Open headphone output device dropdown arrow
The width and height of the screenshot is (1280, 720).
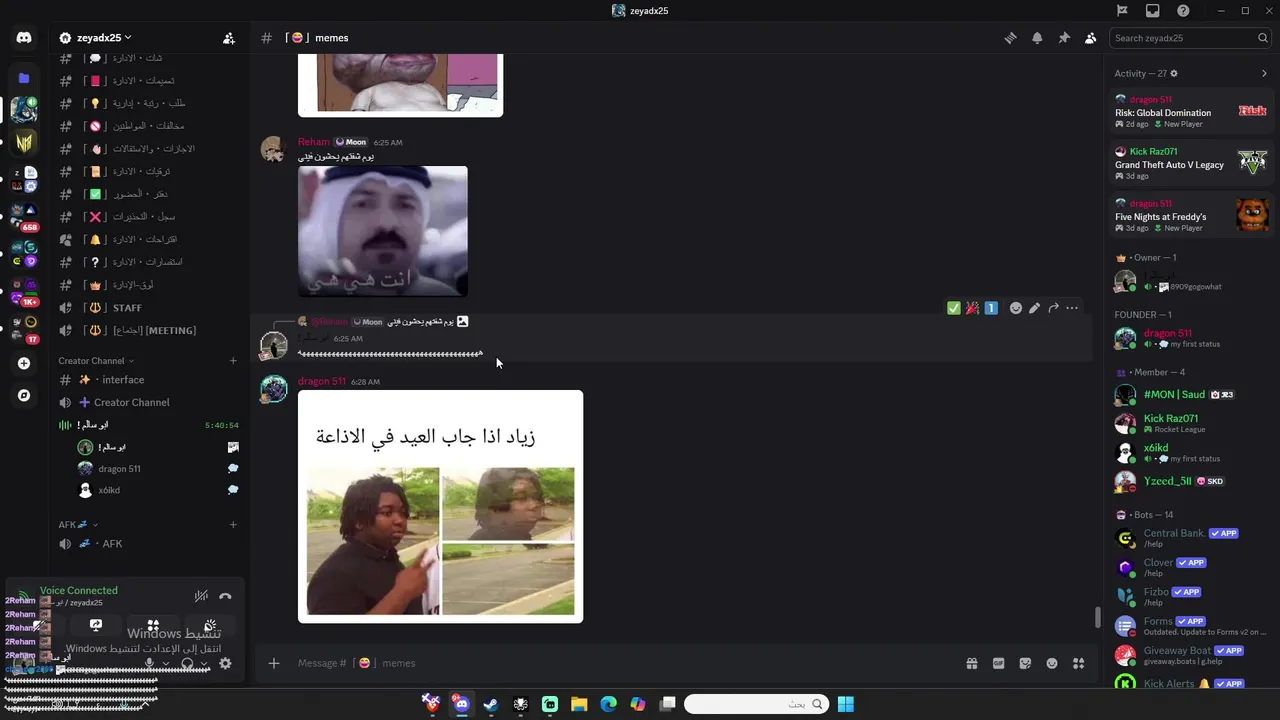click(x=203, y=663)
